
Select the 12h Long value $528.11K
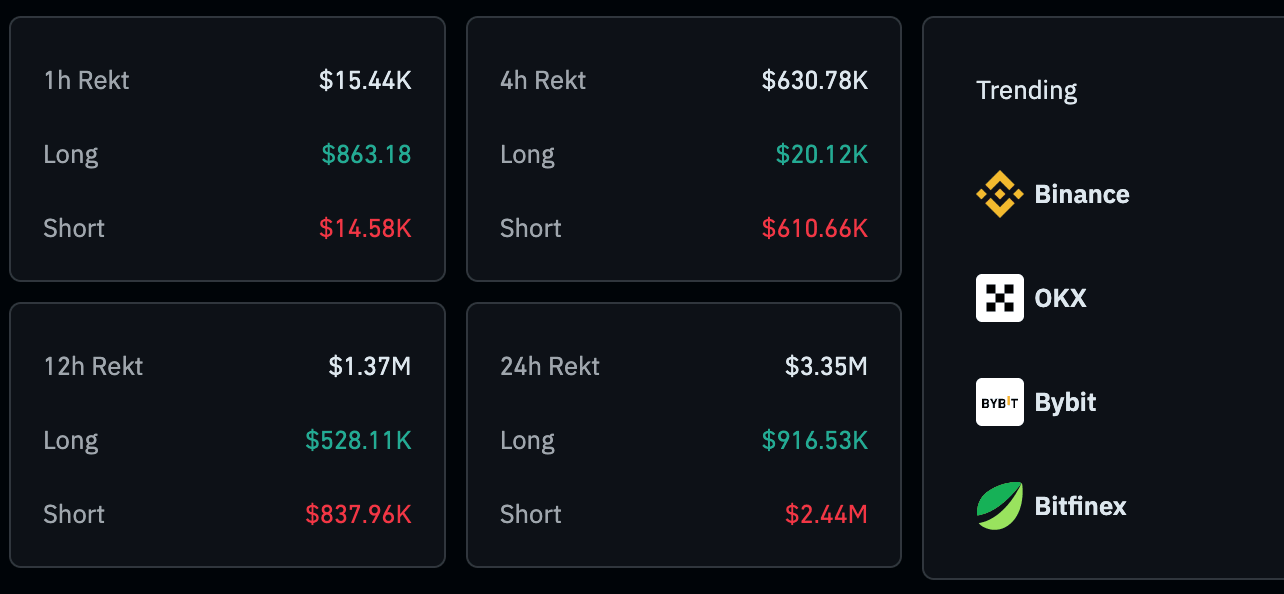(x=358, y=440)
